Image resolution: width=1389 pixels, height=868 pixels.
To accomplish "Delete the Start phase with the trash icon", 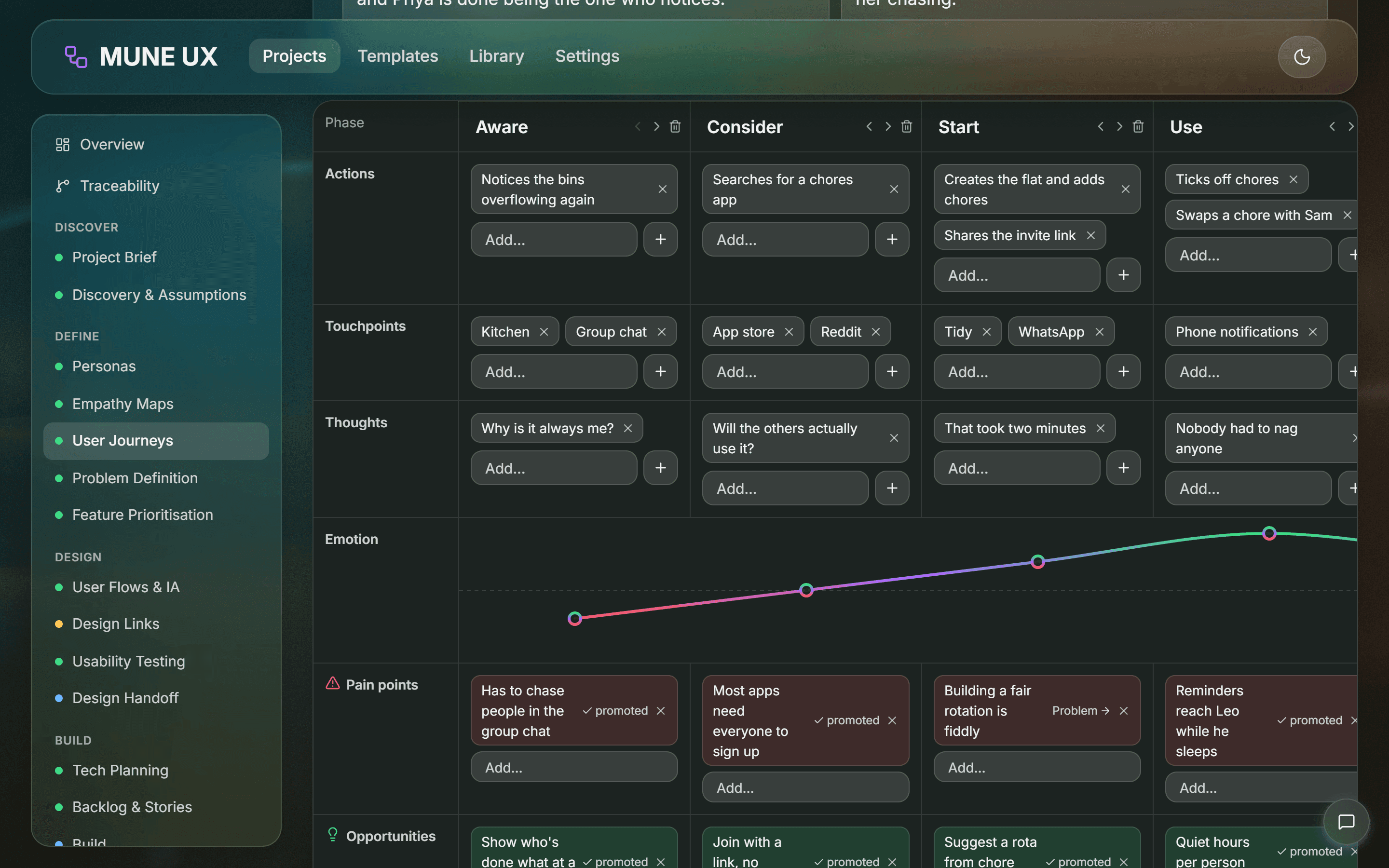I will tap(1138, 126).
